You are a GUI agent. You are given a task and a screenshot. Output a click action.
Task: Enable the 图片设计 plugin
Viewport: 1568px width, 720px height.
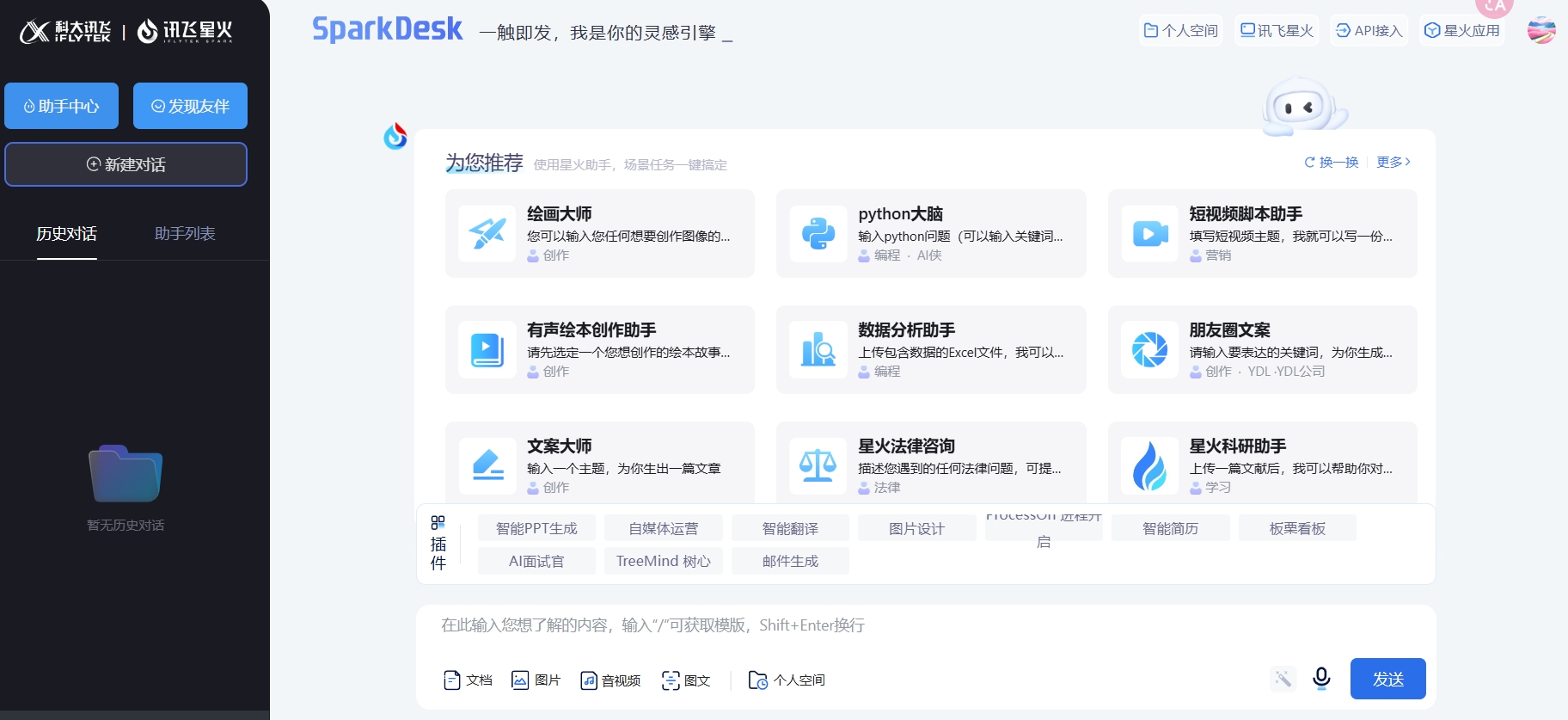click(x=917, y=528)
